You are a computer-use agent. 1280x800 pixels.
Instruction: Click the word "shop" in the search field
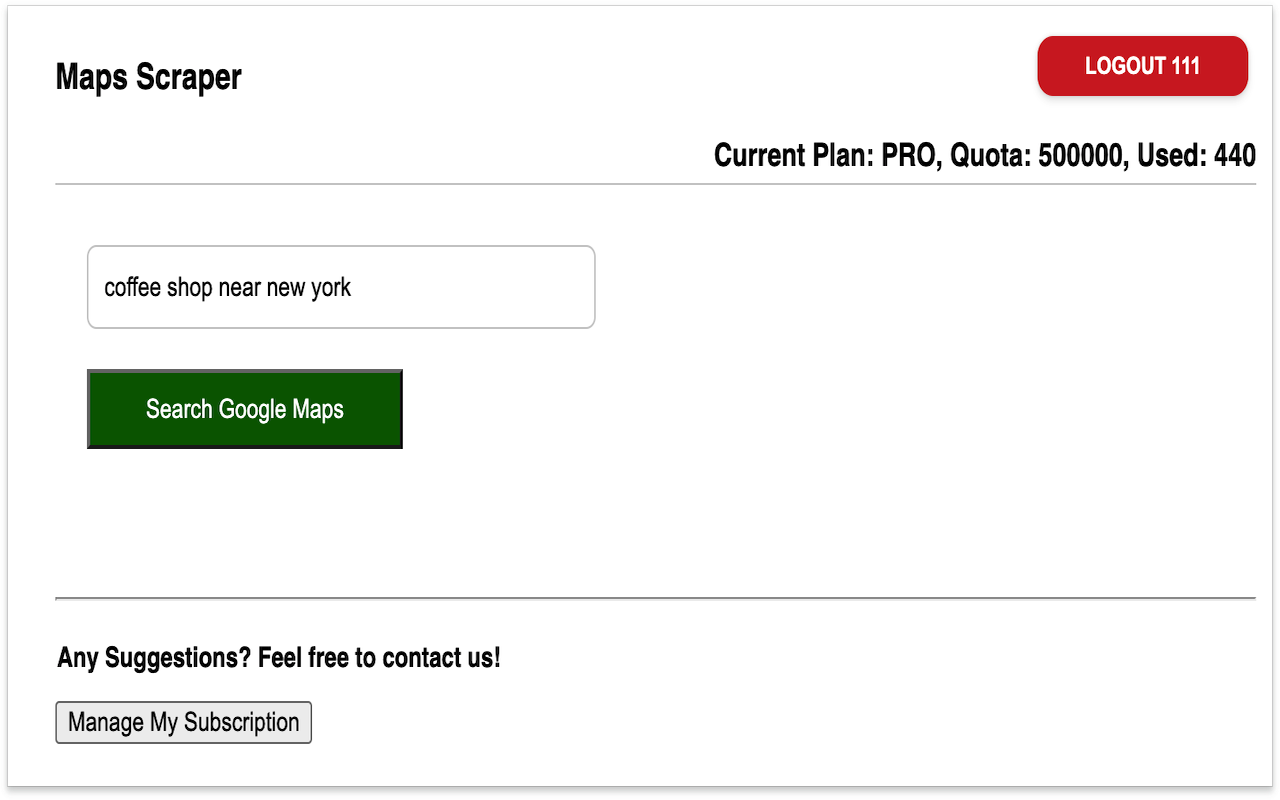tap(189, 288)
